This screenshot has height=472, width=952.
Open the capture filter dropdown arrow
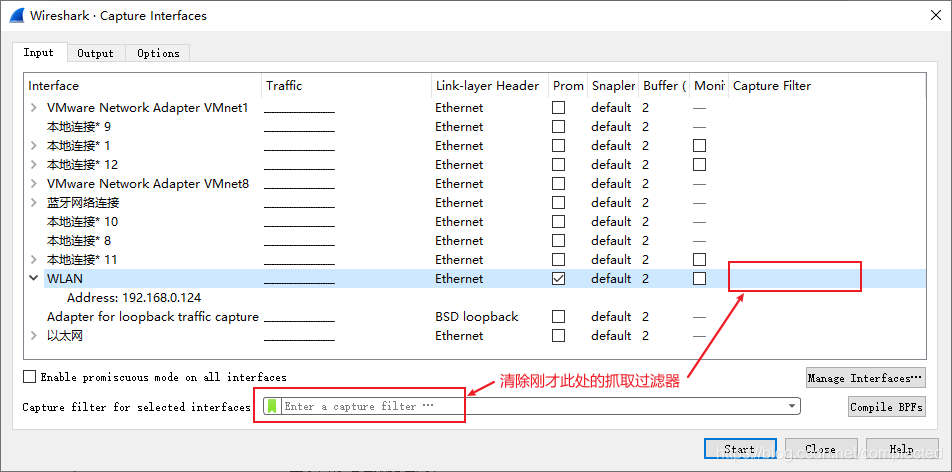tap(792, 406)
